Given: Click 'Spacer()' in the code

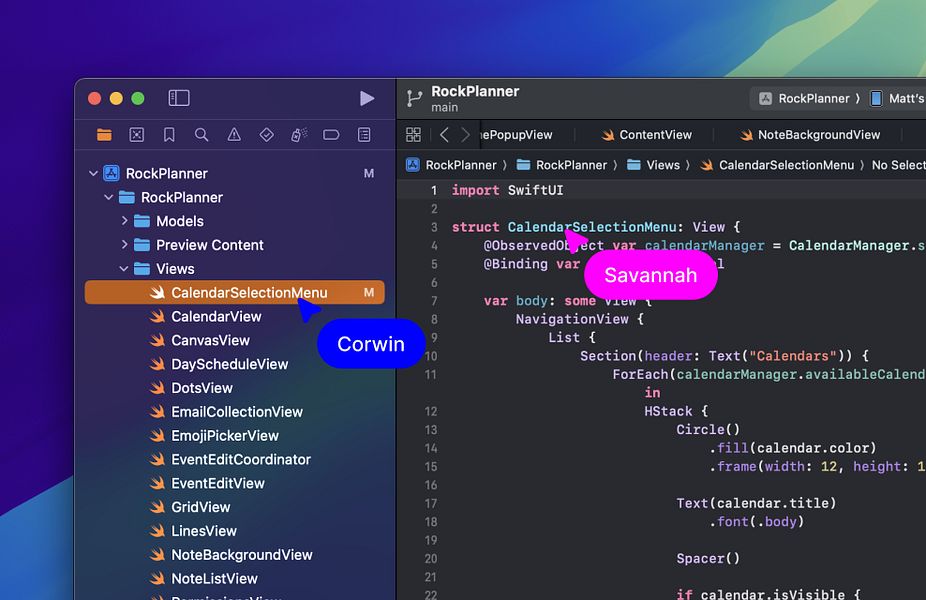Looking at the screenshot, I should tap(707, 558).
